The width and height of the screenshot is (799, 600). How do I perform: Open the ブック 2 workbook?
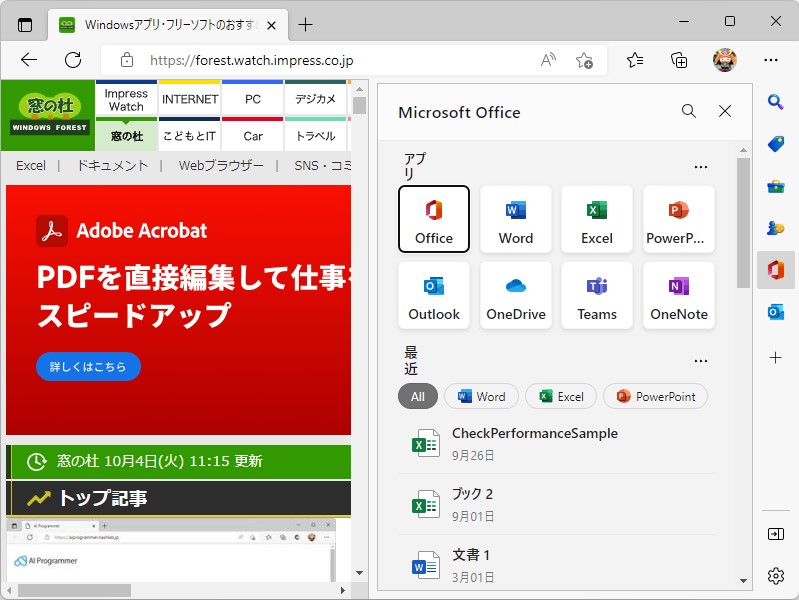556,504
